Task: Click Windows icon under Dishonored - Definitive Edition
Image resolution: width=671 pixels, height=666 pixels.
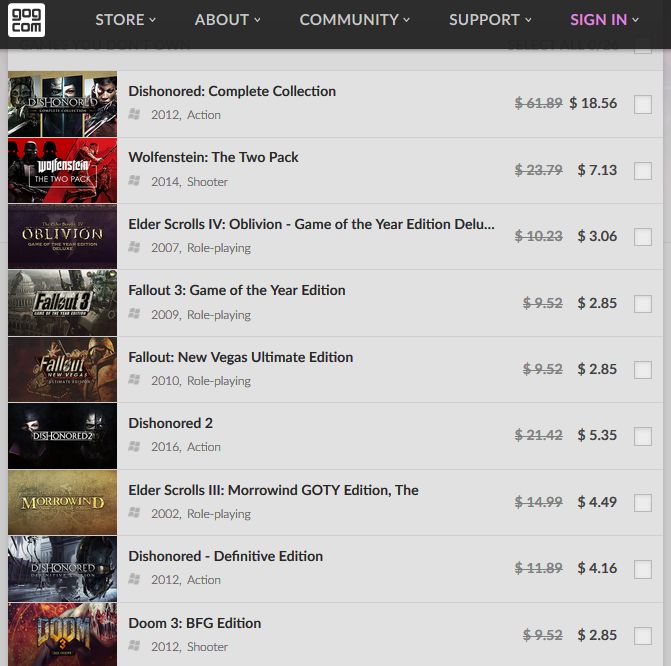Action: tap(134, 579)
